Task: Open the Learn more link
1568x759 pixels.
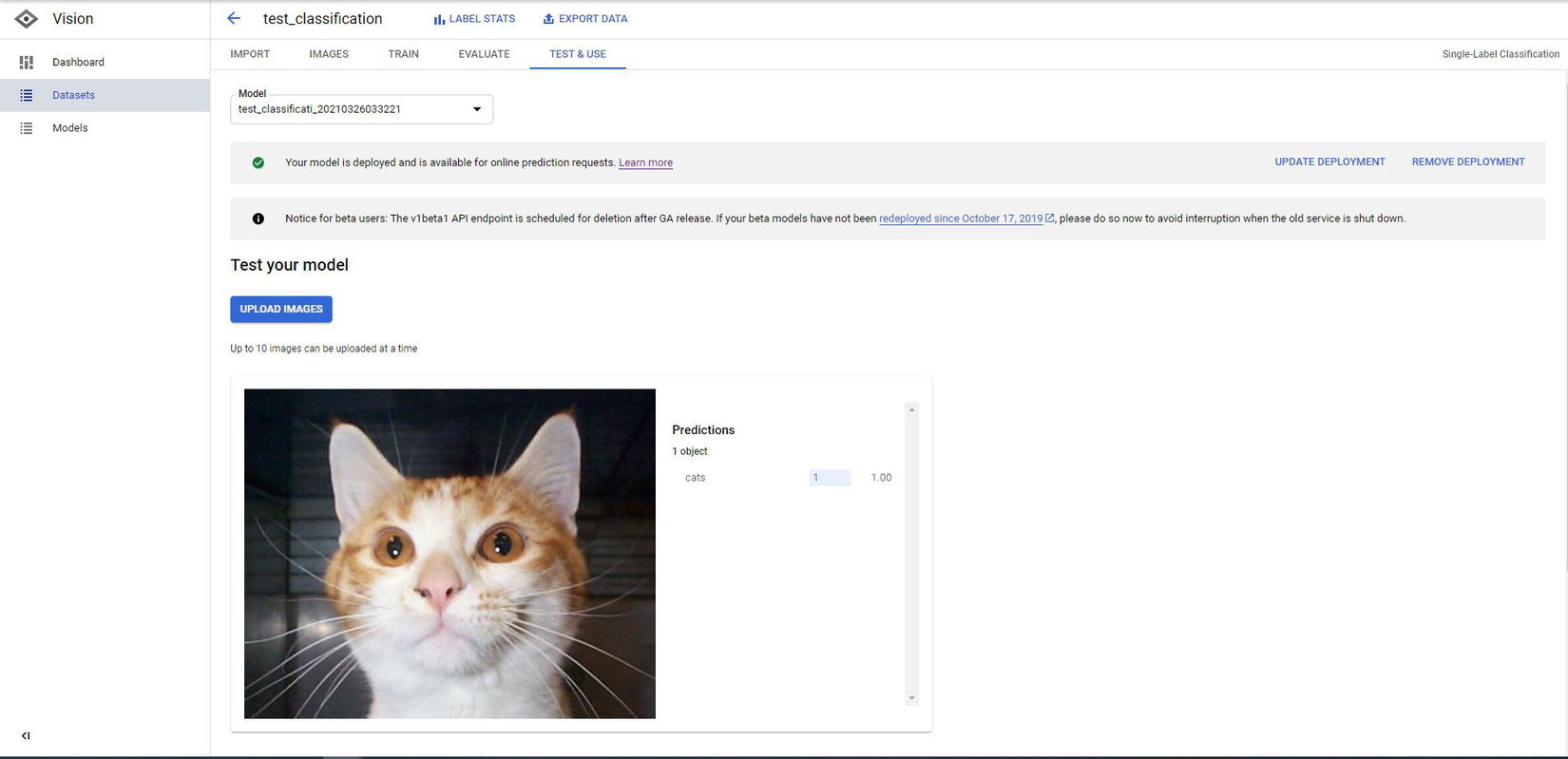Action: 645,163
